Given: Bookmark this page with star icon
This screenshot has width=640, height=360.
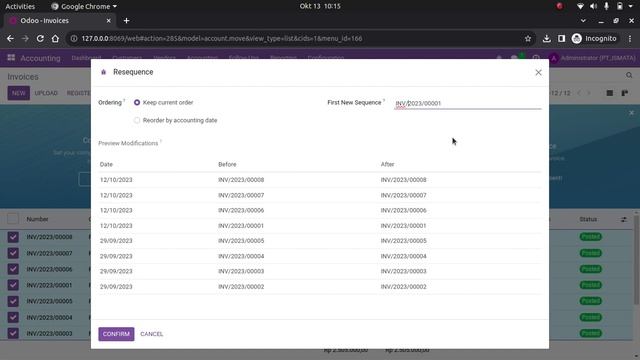Looking at the screenshot, I should pos(528,38).
